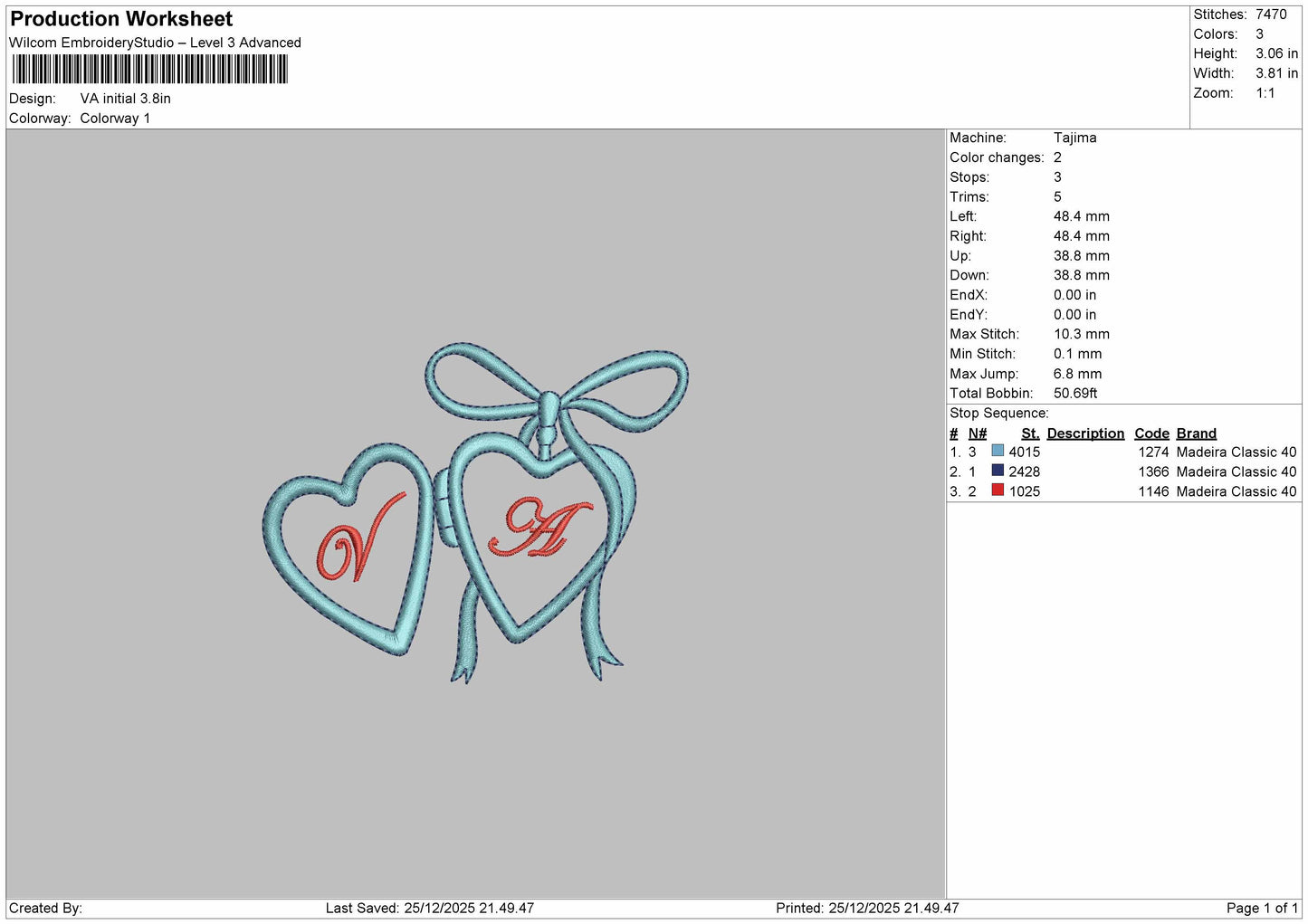
Task: Click the 'Trims:' label
Action: [x=969, y=196]
